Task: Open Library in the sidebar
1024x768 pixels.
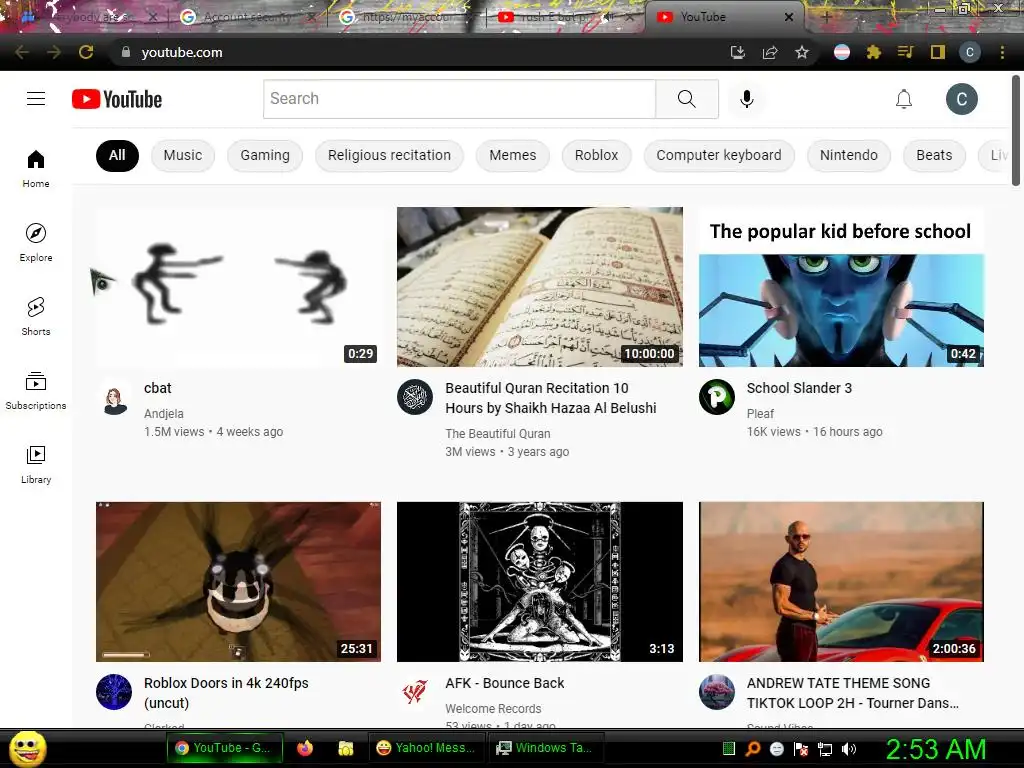Action: click(36, 464)
